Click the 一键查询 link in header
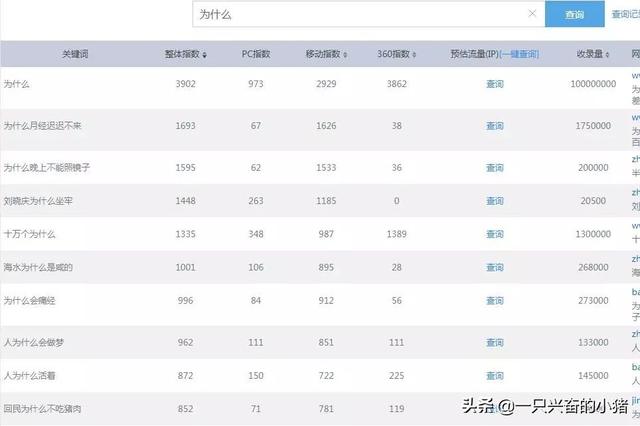Screen dimensions: 640x426 click(519, 54)
